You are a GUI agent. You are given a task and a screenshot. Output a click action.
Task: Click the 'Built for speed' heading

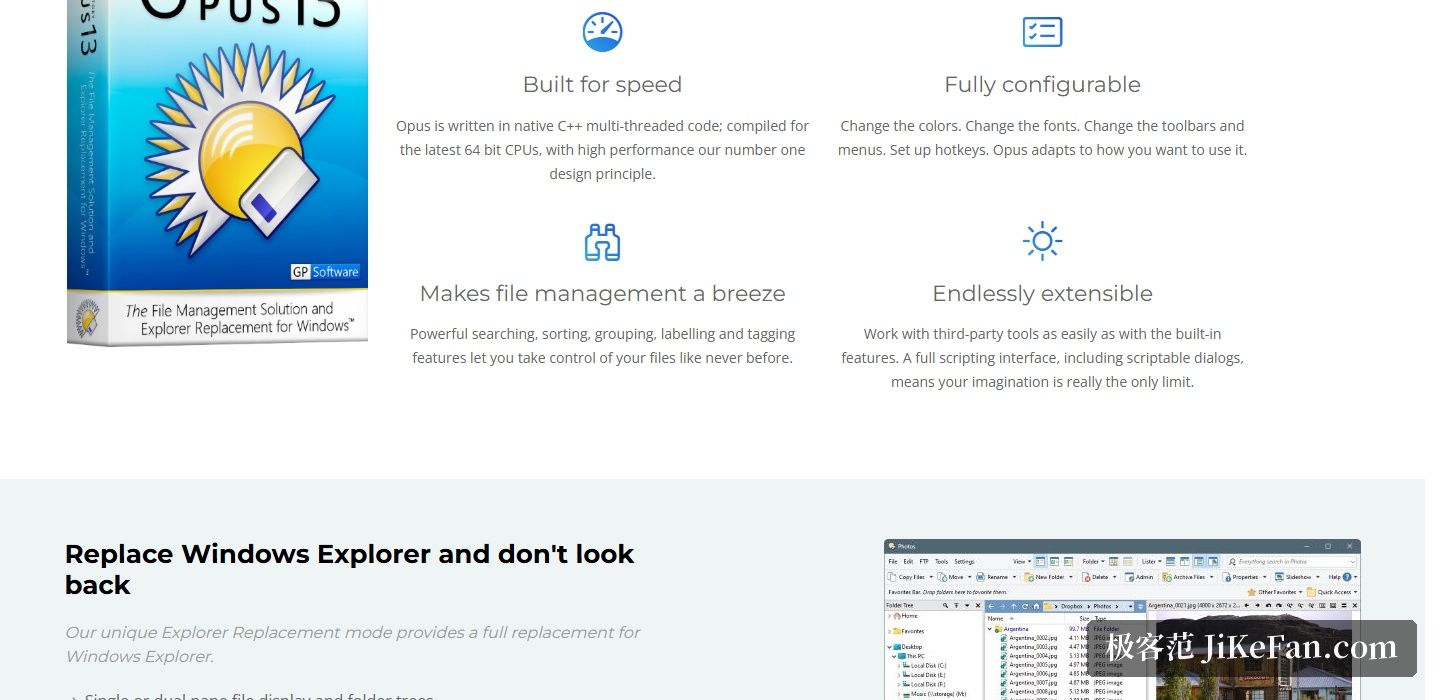(602, 85)
